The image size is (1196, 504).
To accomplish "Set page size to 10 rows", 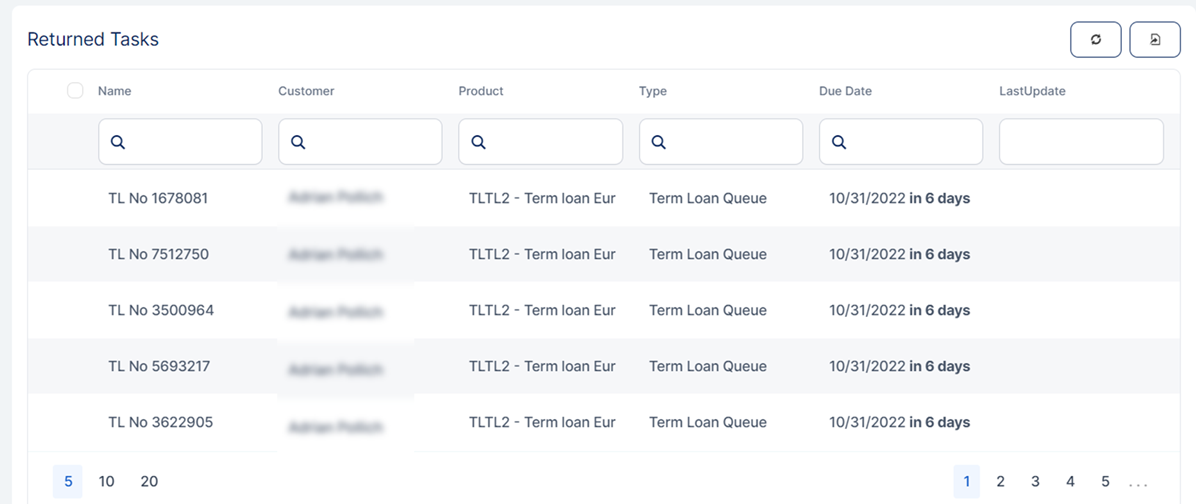I will tap(107, 481).
